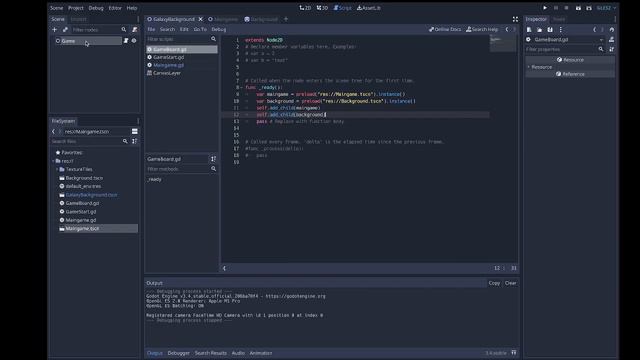The width and height of the screenshot is (640, 360).
Task: Switch to the Import dock tab
Action: tap(78, 19)
